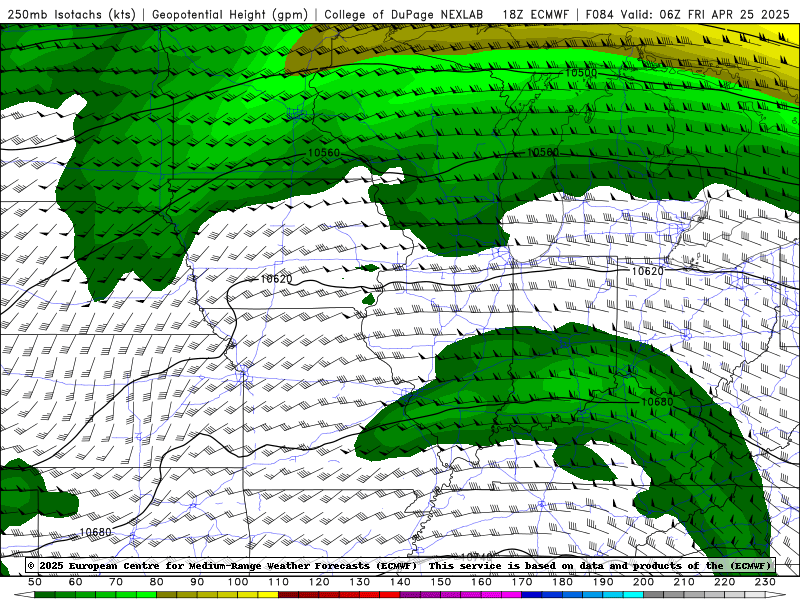Click the 160 value on the color scale
Screen dimensions: 800x600
coord(481,582)
